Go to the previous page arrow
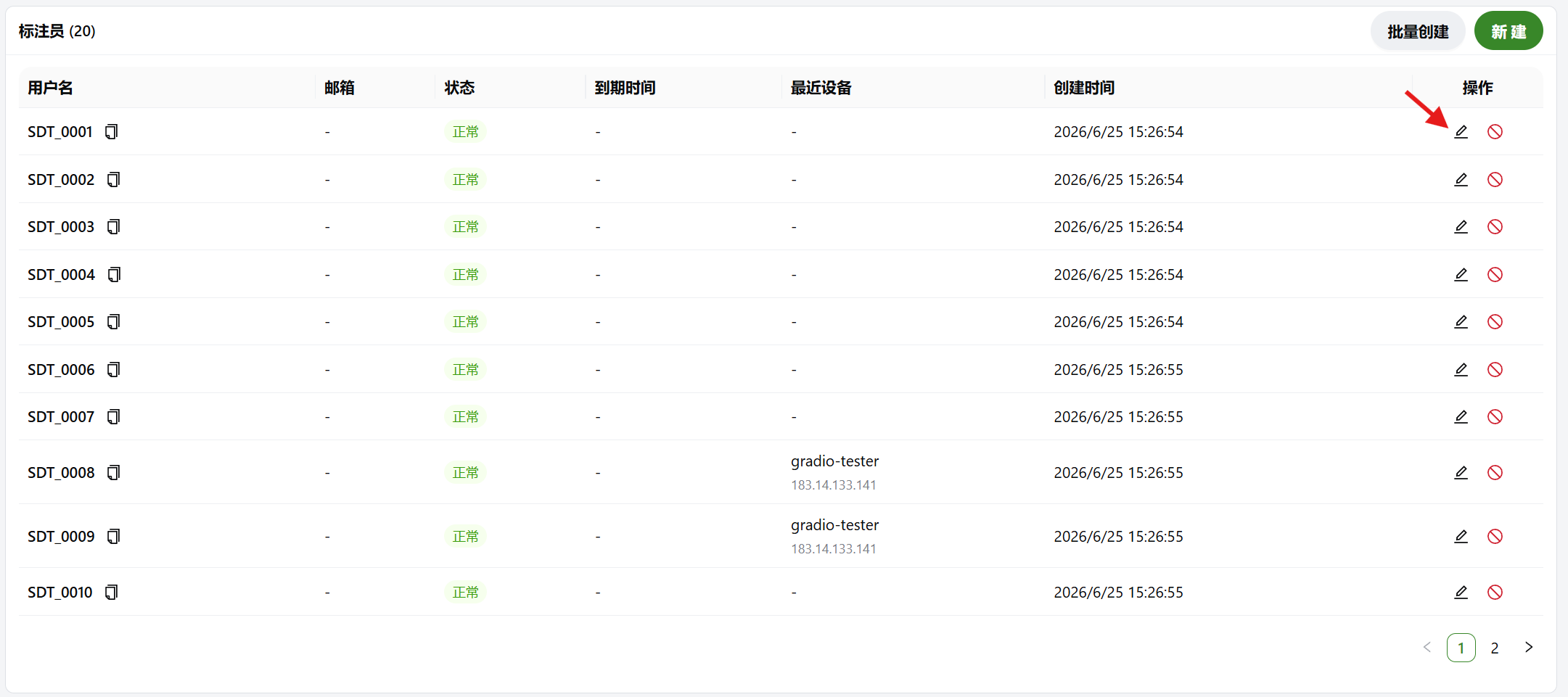Viewport: 1568px width, 697px height. click(x=1427, y=647)
